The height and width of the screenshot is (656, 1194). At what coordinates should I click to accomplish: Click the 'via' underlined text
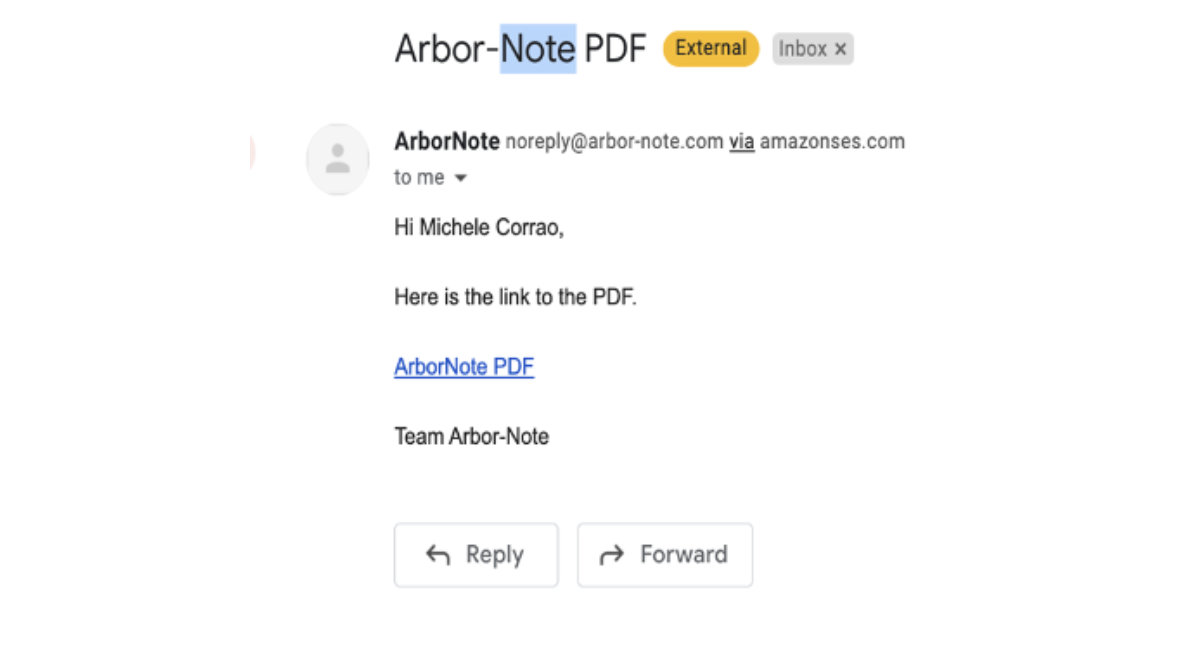coord(742,142)
